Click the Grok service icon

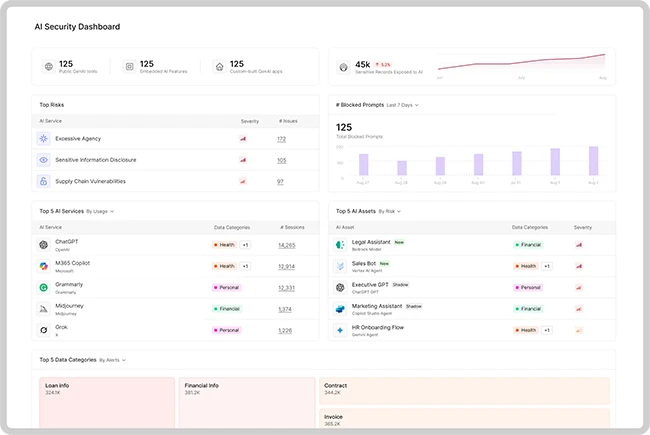(44, 330)
